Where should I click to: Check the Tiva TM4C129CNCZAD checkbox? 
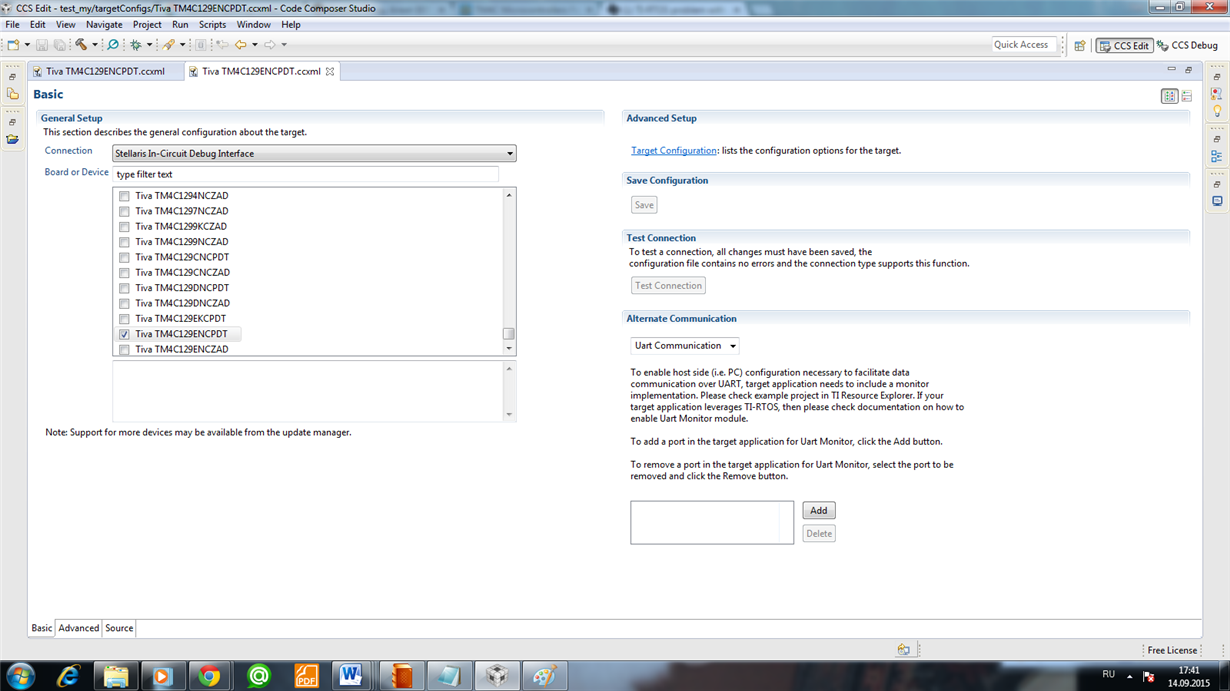pos(124,273)
